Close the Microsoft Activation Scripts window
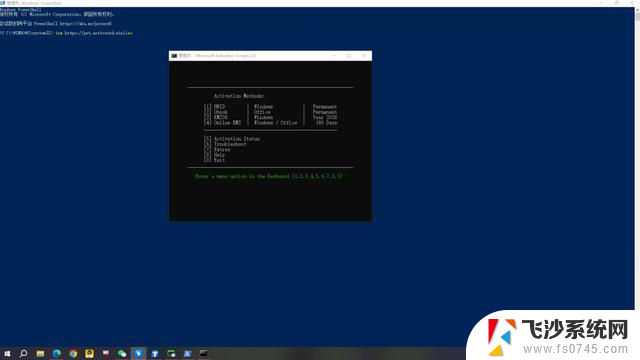 click(364, 56)
